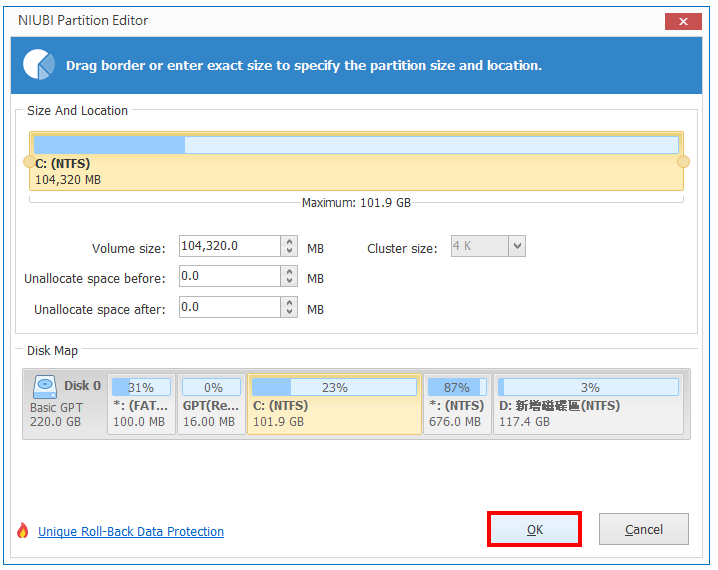718x570 pixels.
Task: Click the 'Basic GPT' disk label
Action: click(56, 407)
